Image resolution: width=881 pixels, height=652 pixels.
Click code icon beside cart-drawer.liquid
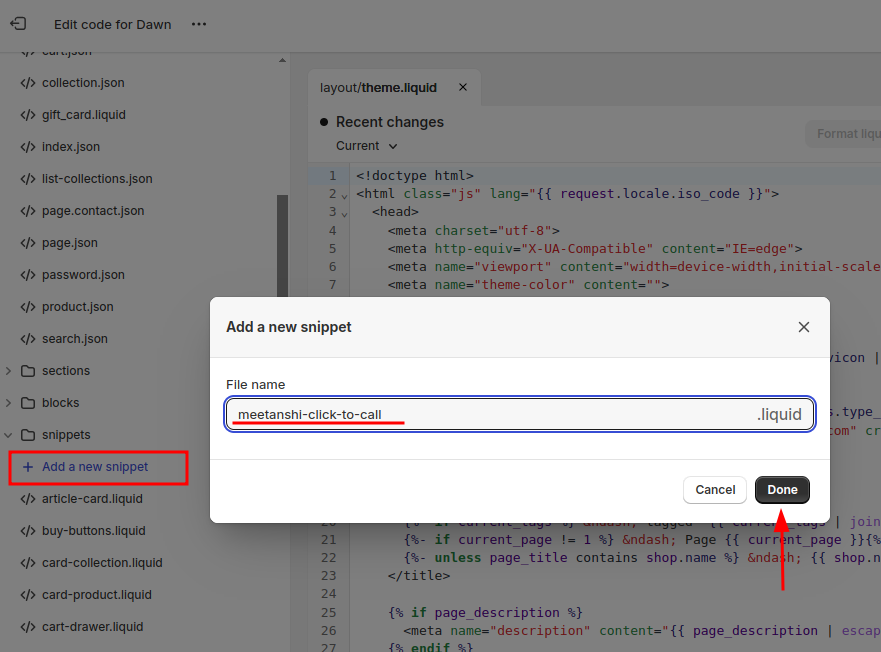tap(28, 627)
